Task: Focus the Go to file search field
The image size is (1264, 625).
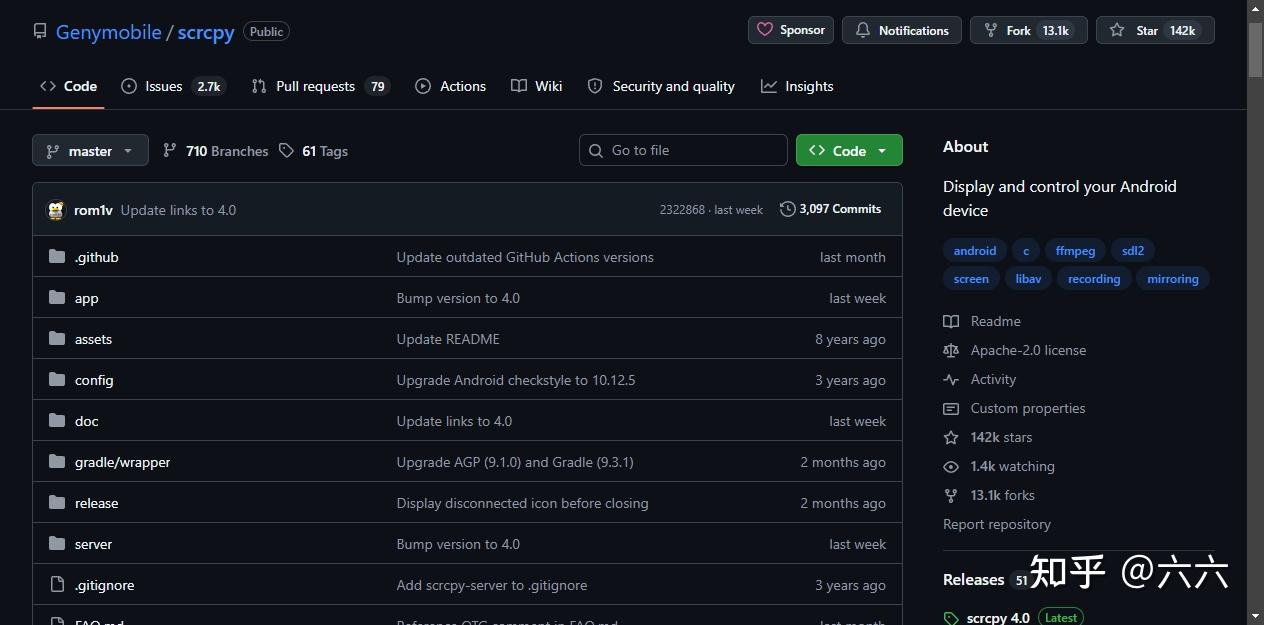Action: (x=683, y=150)
